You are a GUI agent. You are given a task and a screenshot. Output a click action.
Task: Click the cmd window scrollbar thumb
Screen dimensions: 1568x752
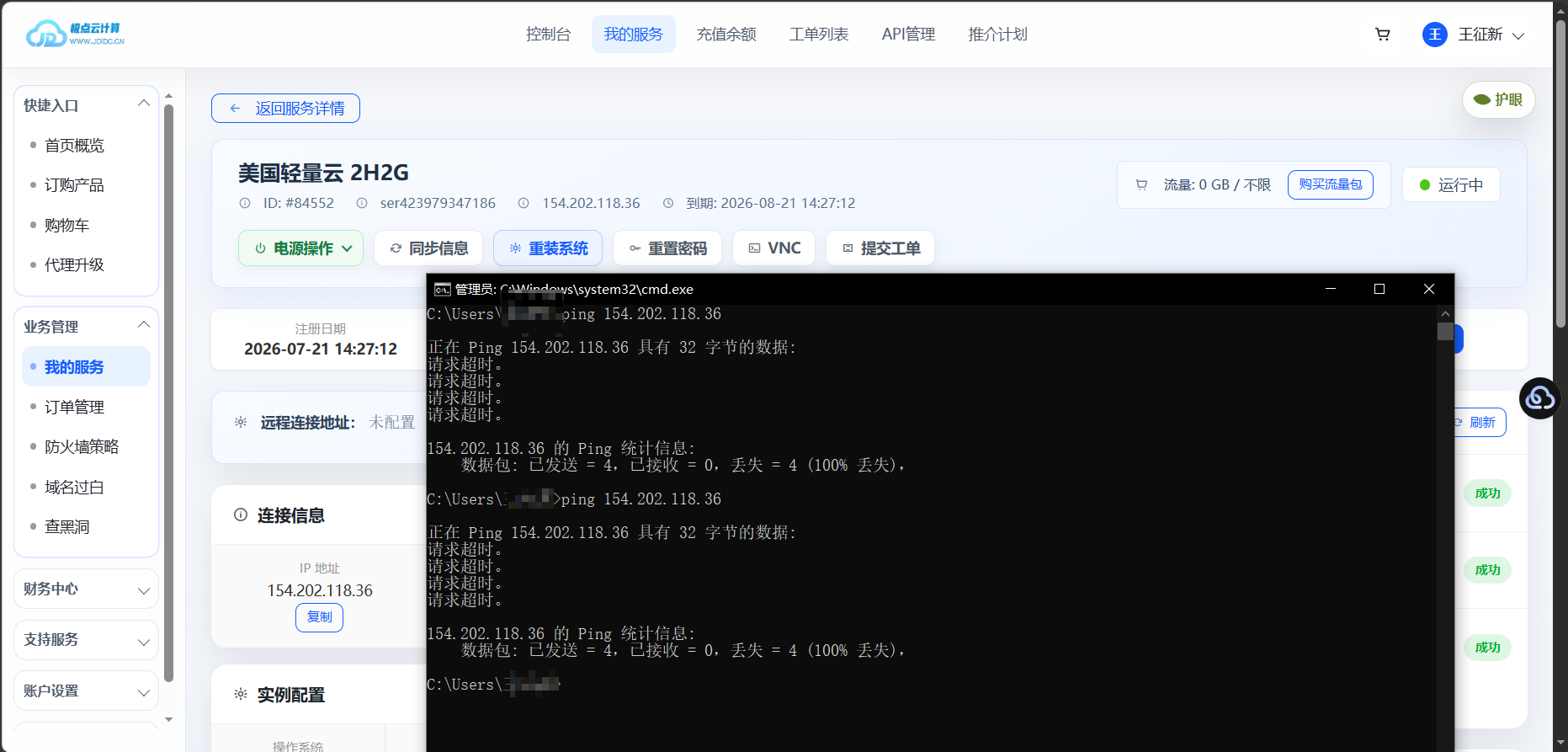point(1445,332)
